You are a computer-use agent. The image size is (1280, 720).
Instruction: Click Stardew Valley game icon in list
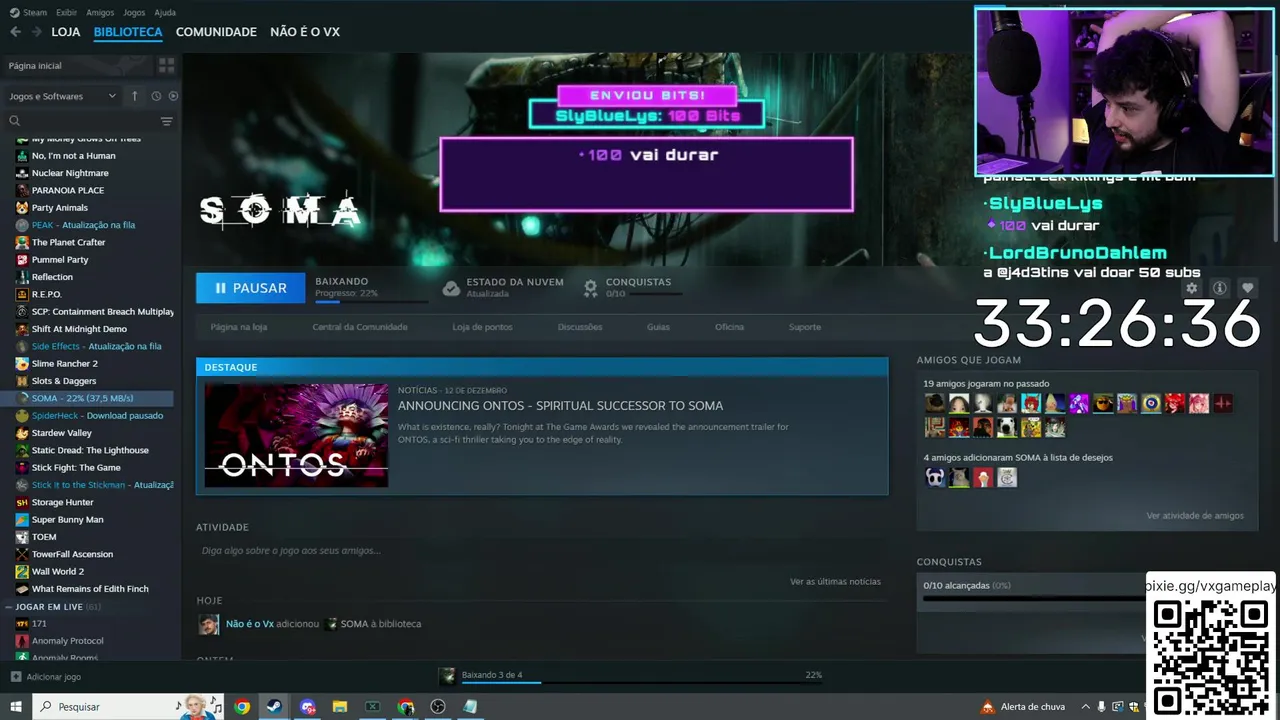[22, 433]
